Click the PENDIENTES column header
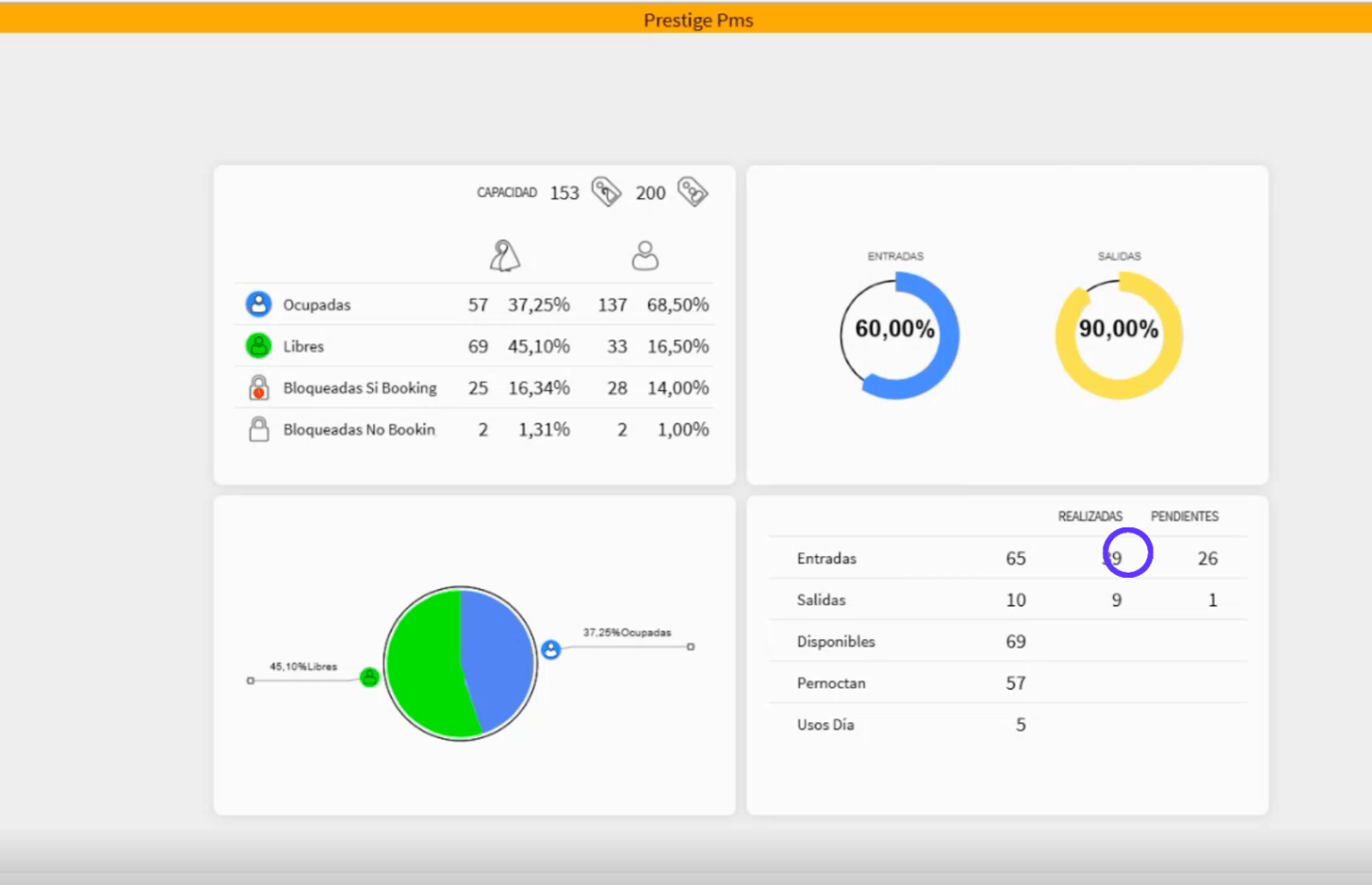Viewport: 1372px width, 885px height. 1184,516
